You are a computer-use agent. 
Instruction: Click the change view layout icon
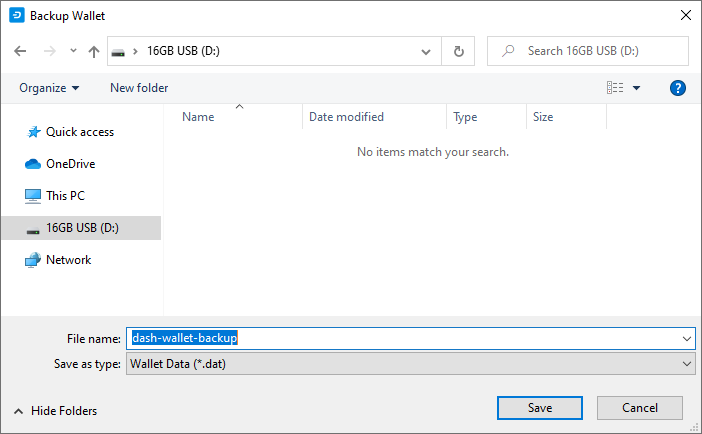point(615,88)
